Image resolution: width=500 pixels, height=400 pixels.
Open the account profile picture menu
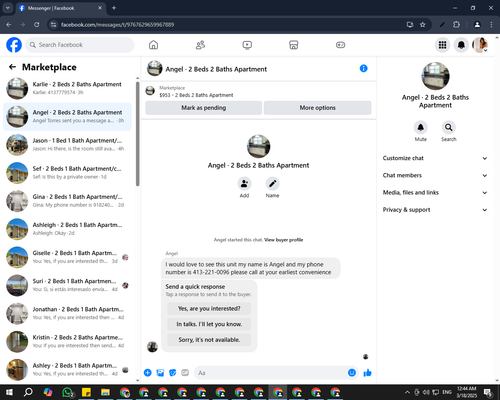(480, 45)
